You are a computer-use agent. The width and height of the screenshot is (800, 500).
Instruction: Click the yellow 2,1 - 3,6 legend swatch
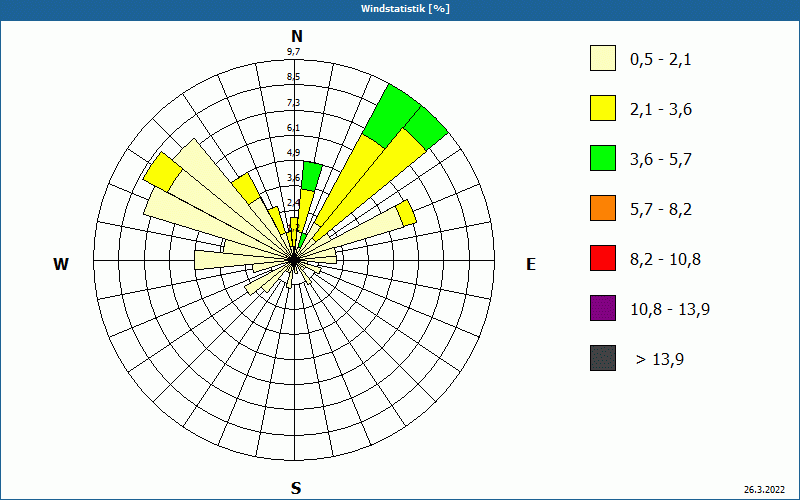click(603, 108)
